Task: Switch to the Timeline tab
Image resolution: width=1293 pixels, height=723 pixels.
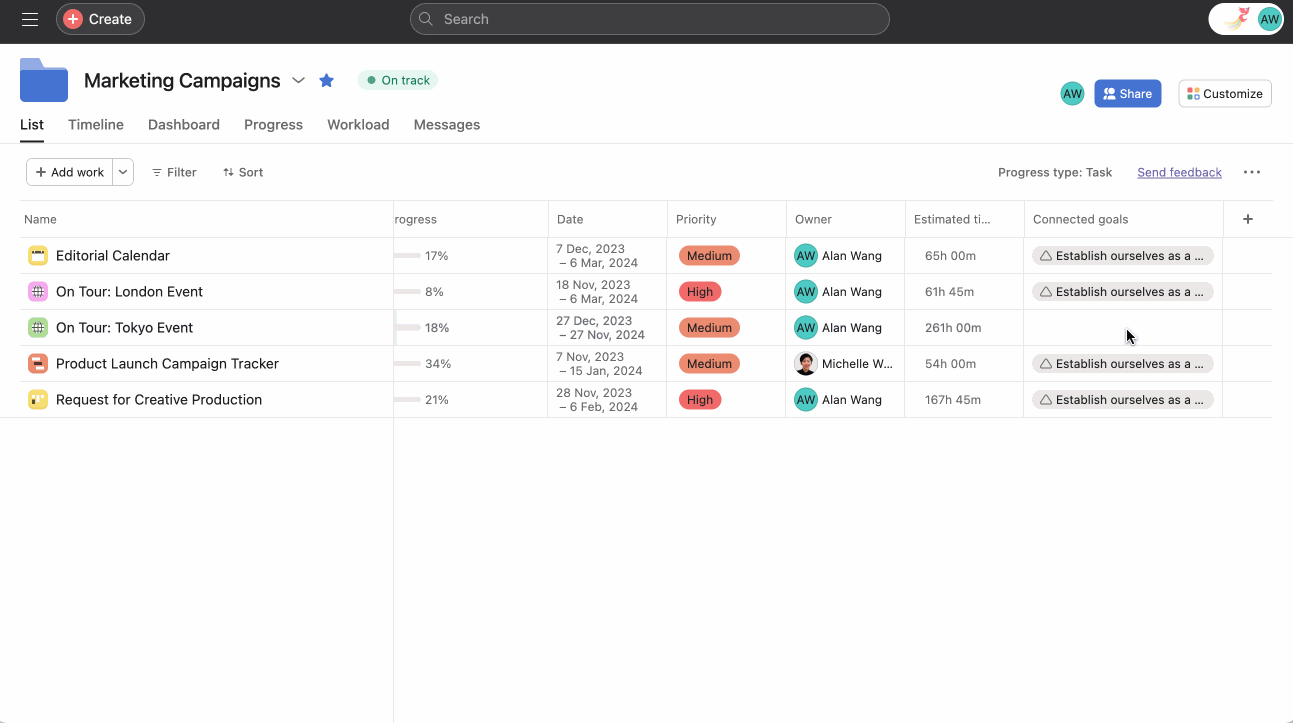Action: tap(96, 125)
